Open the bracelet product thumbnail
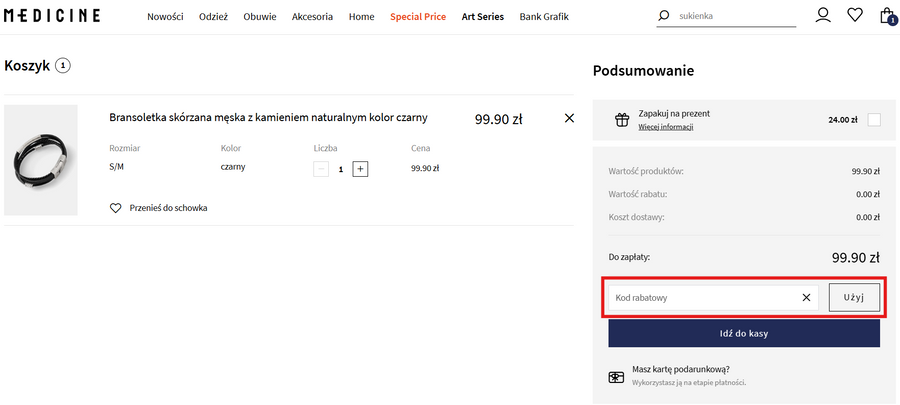Image resolution: width=900 pixels, height=405 pixels. pyautogui.click(x=41, y=160)
